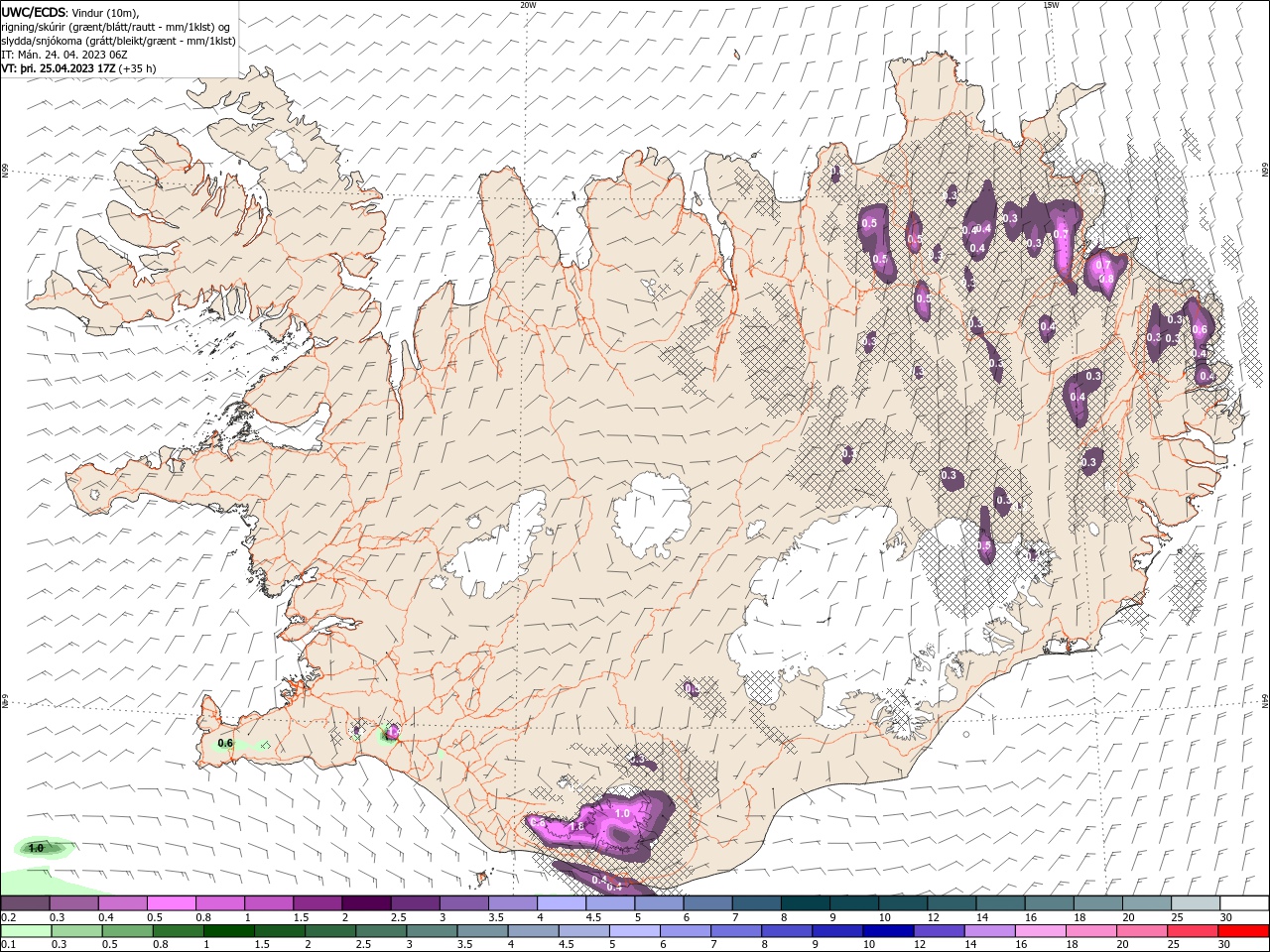This screenshot has width=1270, height=952.
Task: Click the IT: Mán. 24. 04. 2023 06Z line
Action: (64, 55)
